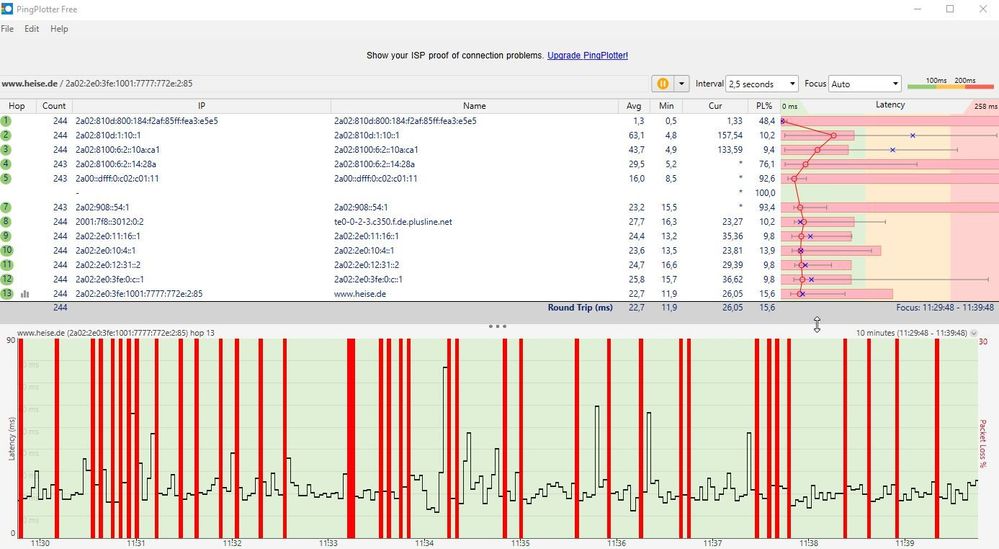Viewport: 999px width, 549px height.
Task: Click the 157,54 current latency value
Action: point(730,135)
